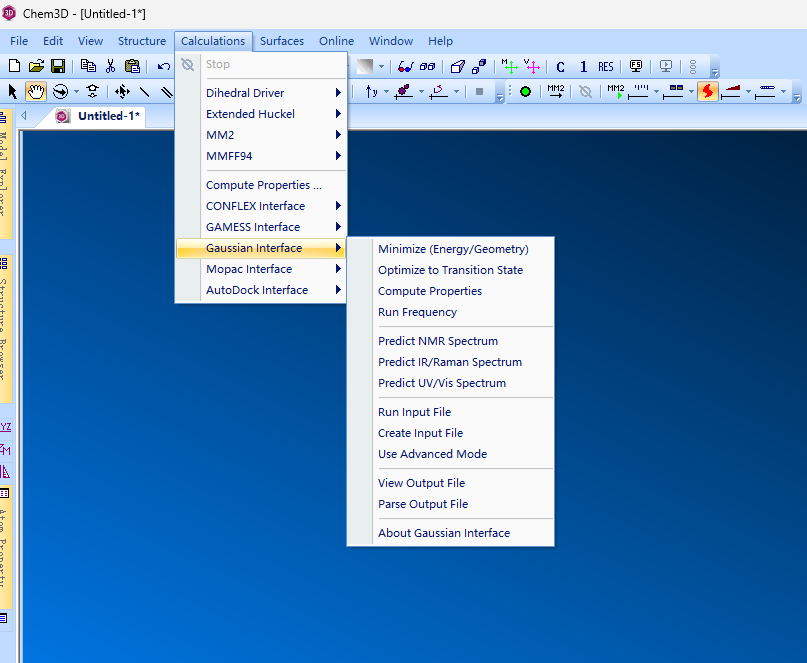This screenshot has height=663, width=807.
Task: Choose Minimize (Energy/Geometry) from the submenu
Action: (451, 249)
